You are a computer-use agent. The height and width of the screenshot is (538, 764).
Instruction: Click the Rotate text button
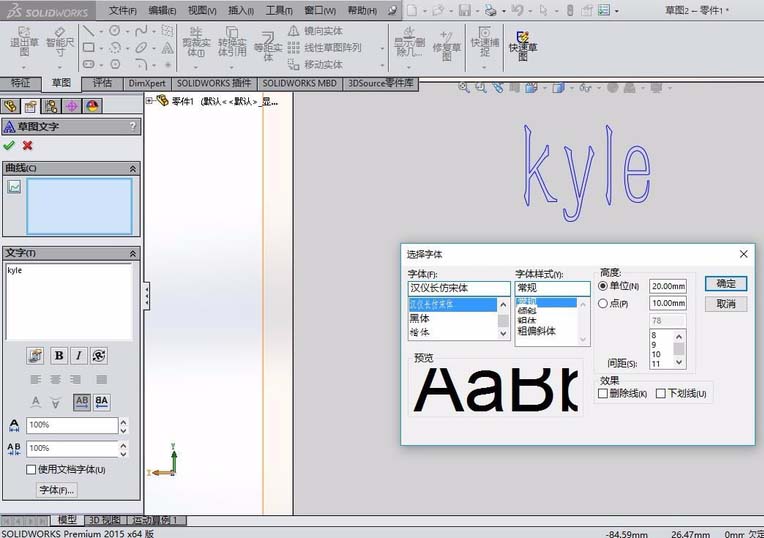point(99,356)
